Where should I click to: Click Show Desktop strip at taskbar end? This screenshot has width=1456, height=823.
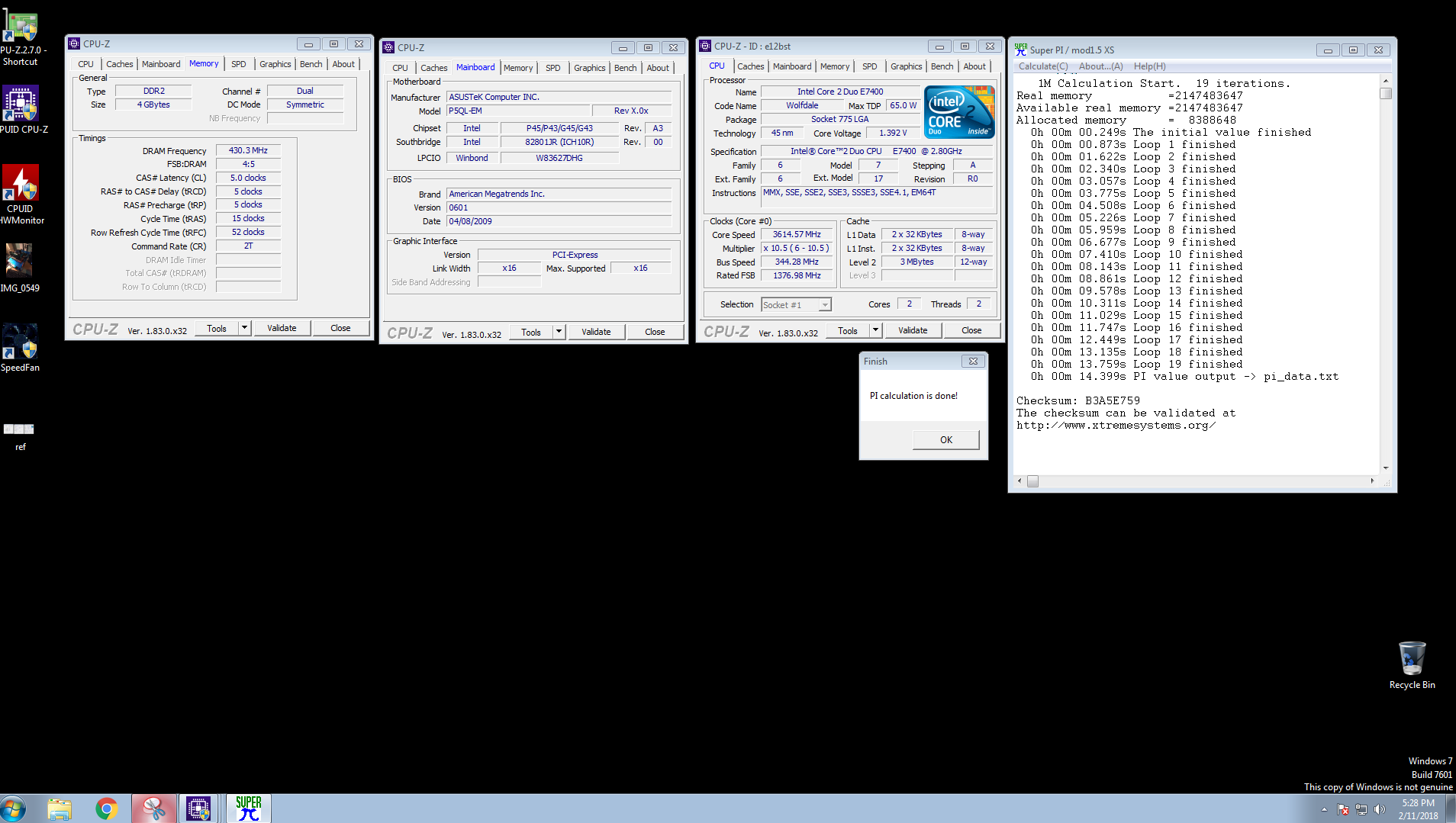click(x=1451, y=809)
